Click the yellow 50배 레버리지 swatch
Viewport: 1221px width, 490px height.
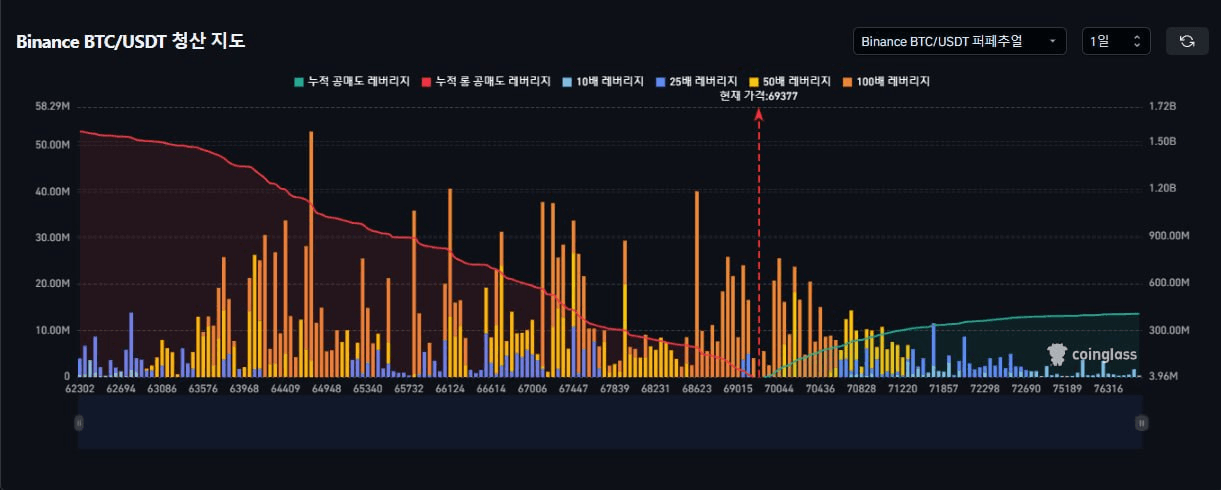pos(752,81)
